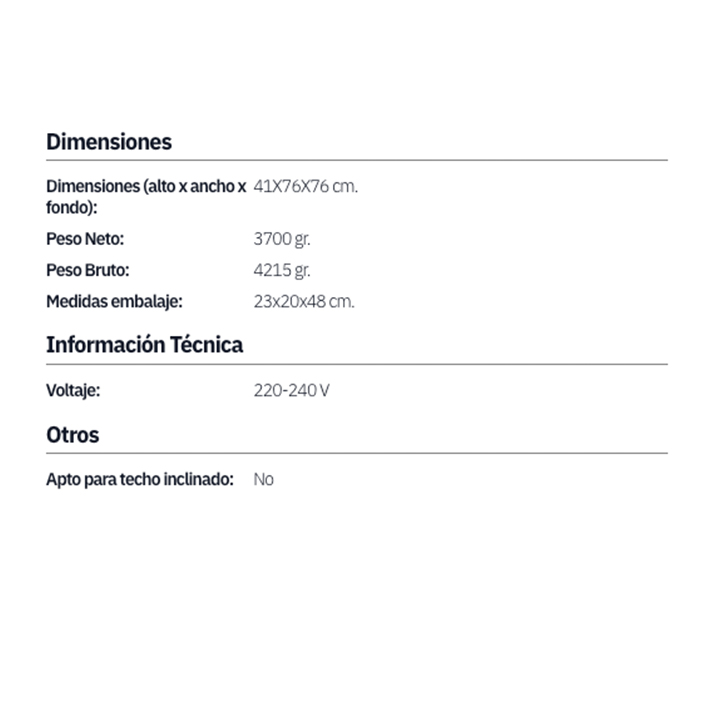Select the 'No' value for techo inclinado
The width and height of the screenshot is (720, 720).
(264, 479)
